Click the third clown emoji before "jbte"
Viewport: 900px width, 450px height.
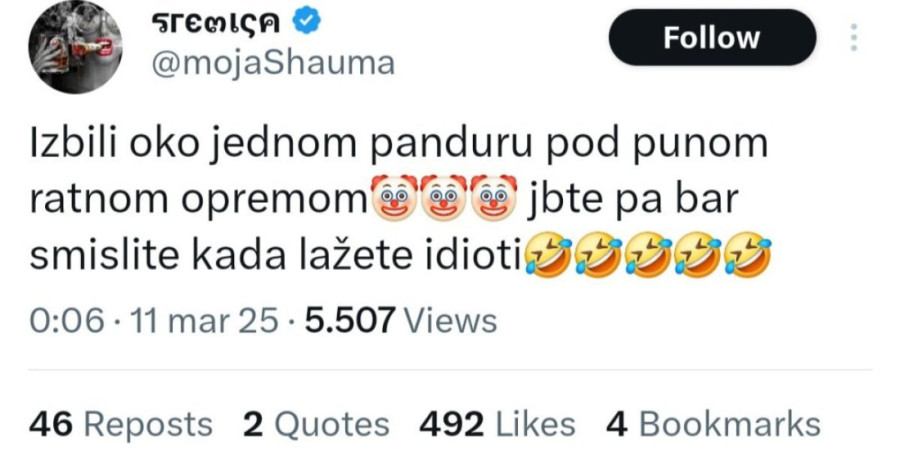(x=494, y=198)
